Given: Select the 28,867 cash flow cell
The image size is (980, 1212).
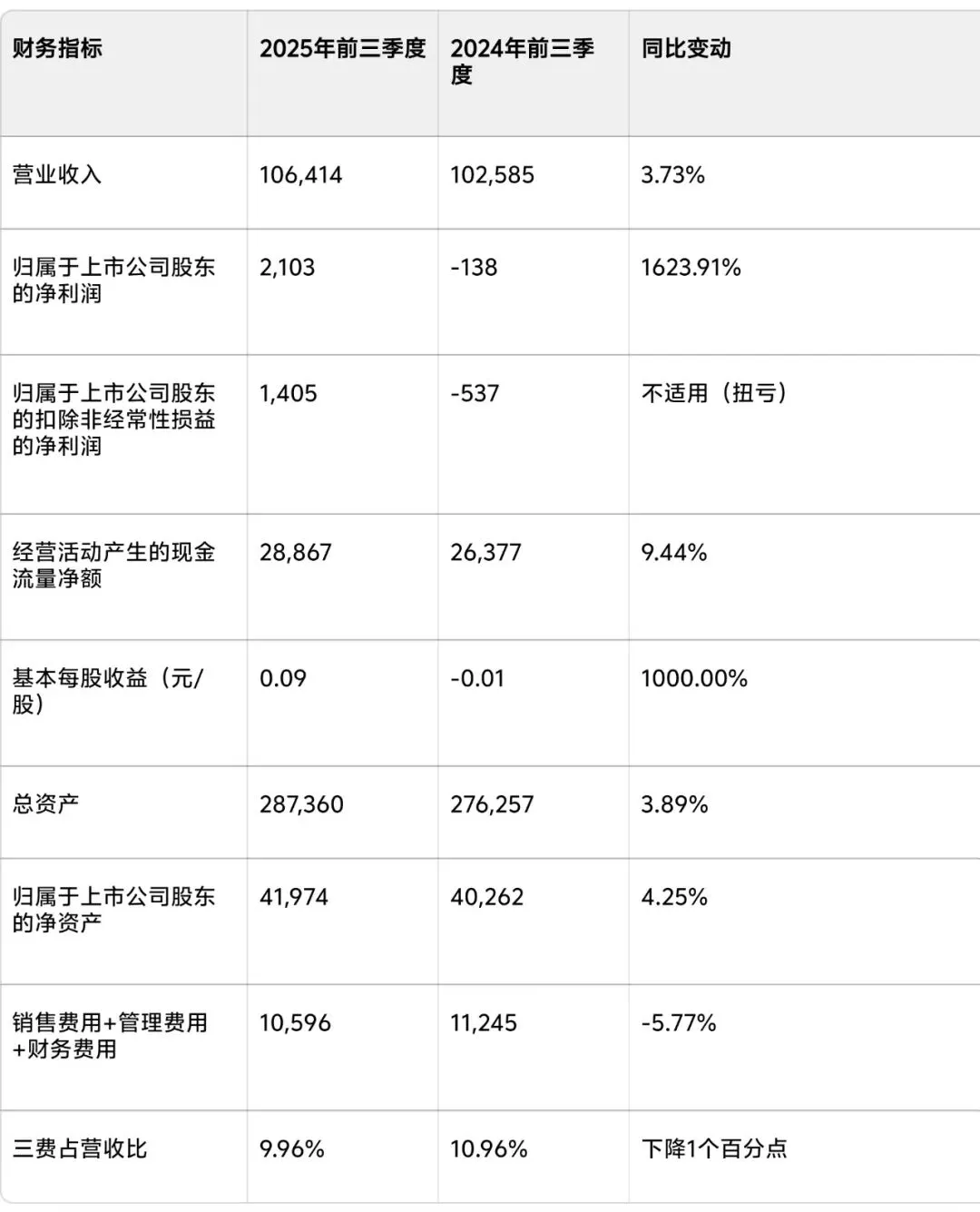Looking at the screenshot, I should click(295, 552).
